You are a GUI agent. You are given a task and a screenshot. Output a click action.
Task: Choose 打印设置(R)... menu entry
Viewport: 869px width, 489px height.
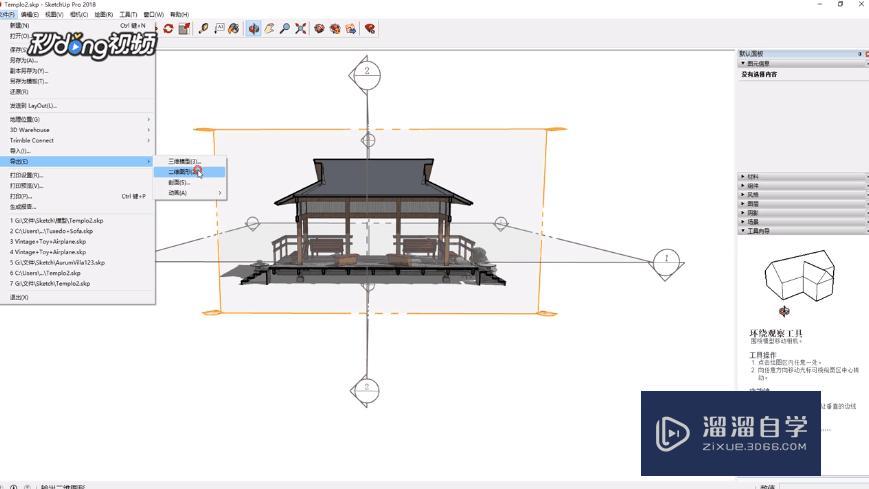click(78, 175)
